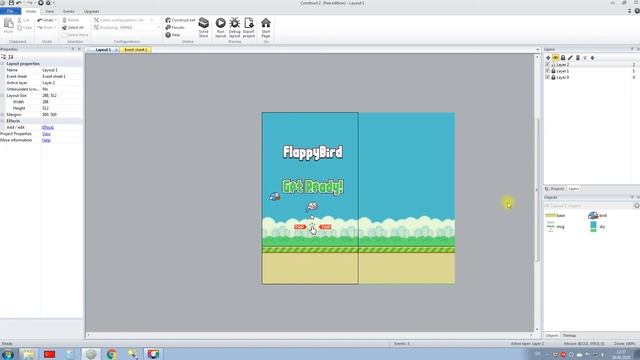Open file explorer from the taskbar
Screen dimensions: 640x360
tap(29, 354)
